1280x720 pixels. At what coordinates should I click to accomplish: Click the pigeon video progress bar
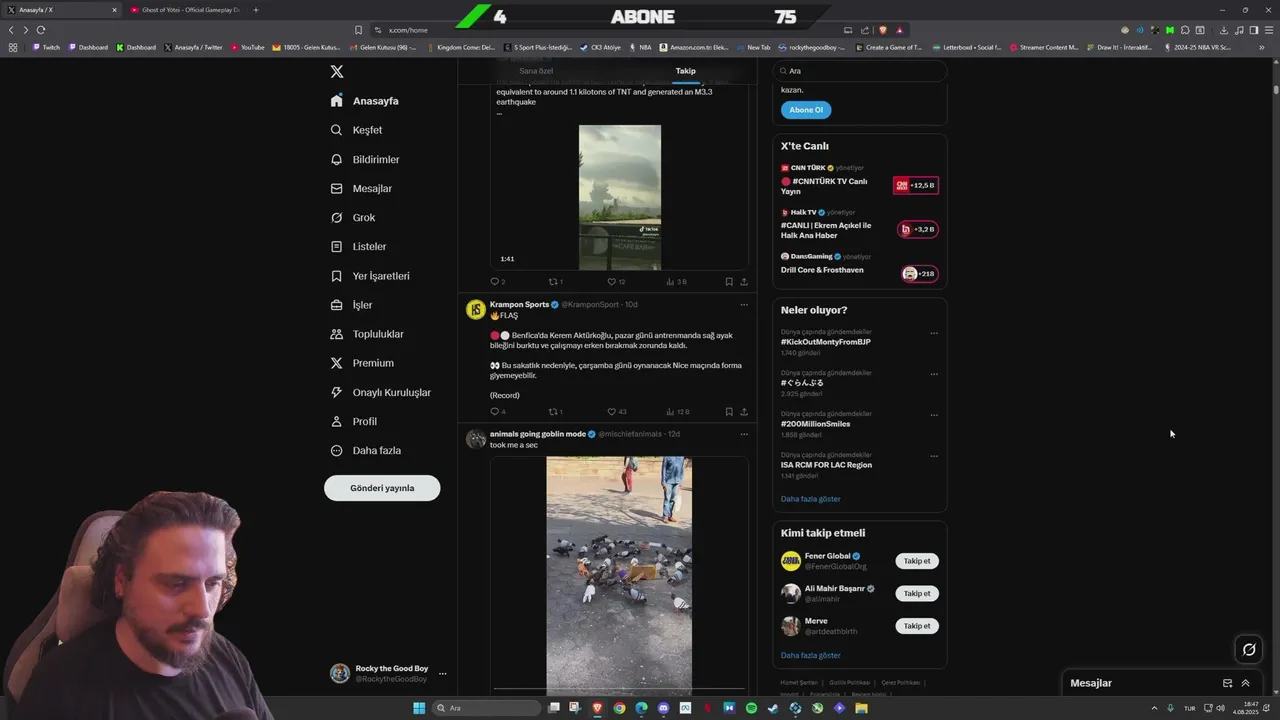pyautogui.click(x=619, y=689)
